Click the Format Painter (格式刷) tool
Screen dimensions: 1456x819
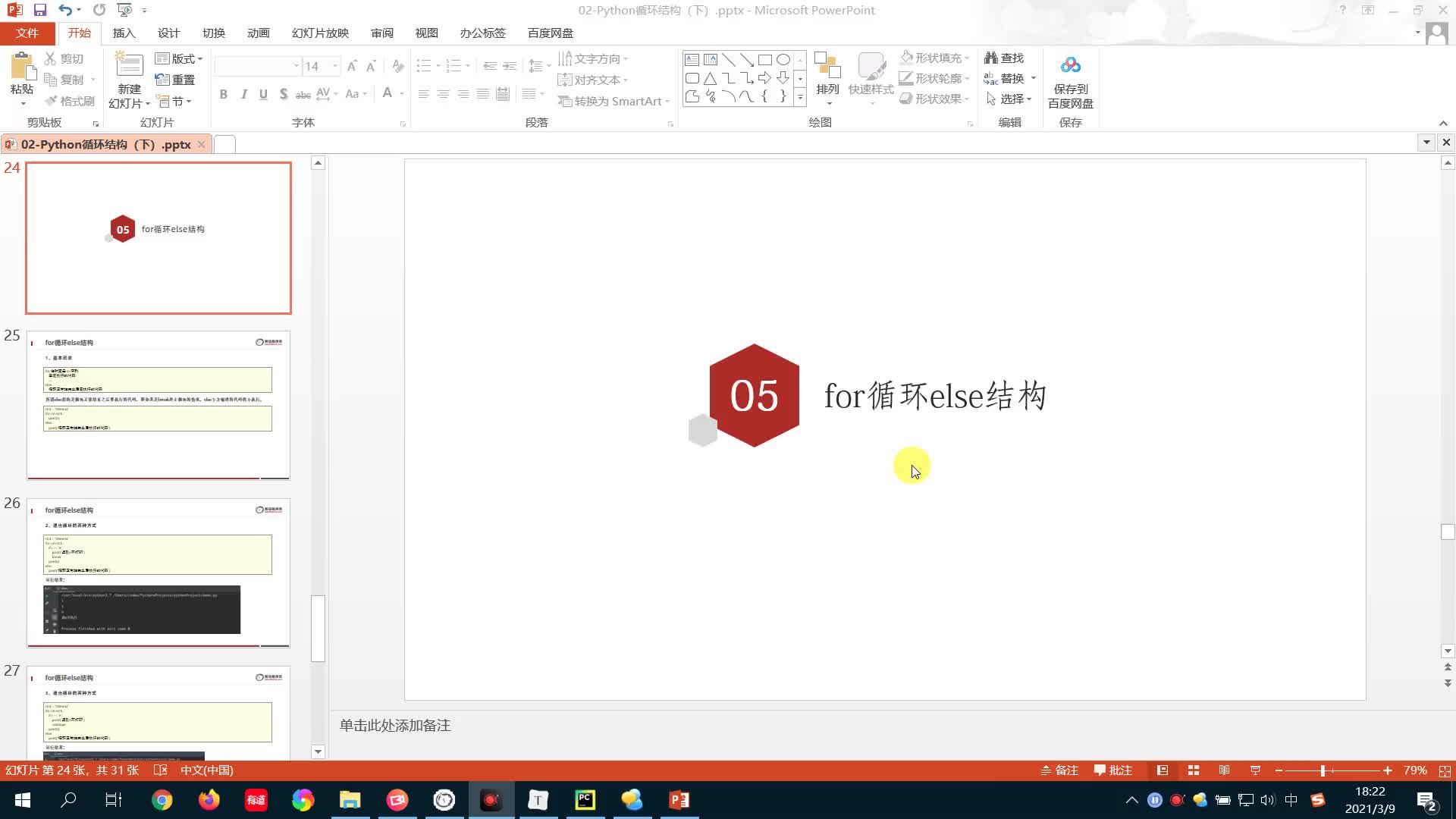click(69, 101)
